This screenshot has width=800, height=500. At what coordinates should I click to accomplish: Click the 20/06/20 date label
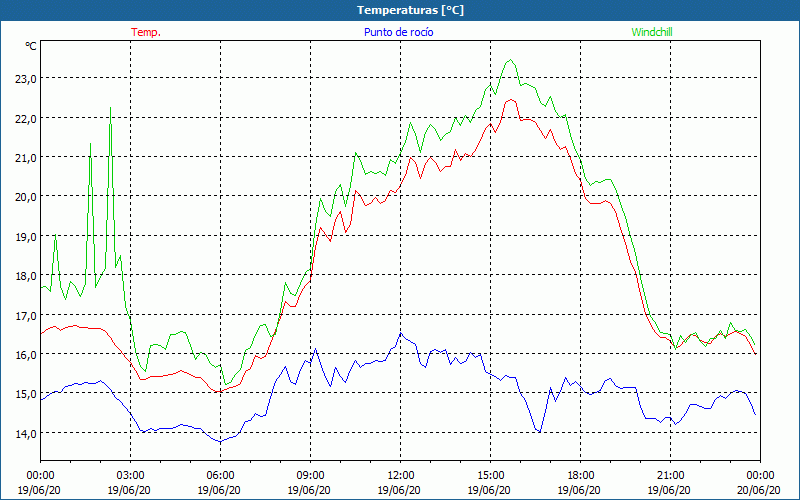pos(760,490)
